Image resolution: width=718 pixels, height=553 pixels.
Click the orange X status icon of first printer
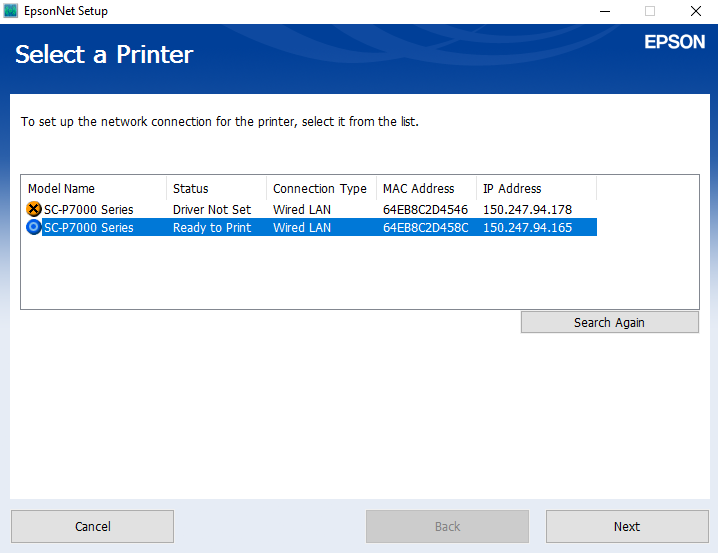[x=33, y=209]
